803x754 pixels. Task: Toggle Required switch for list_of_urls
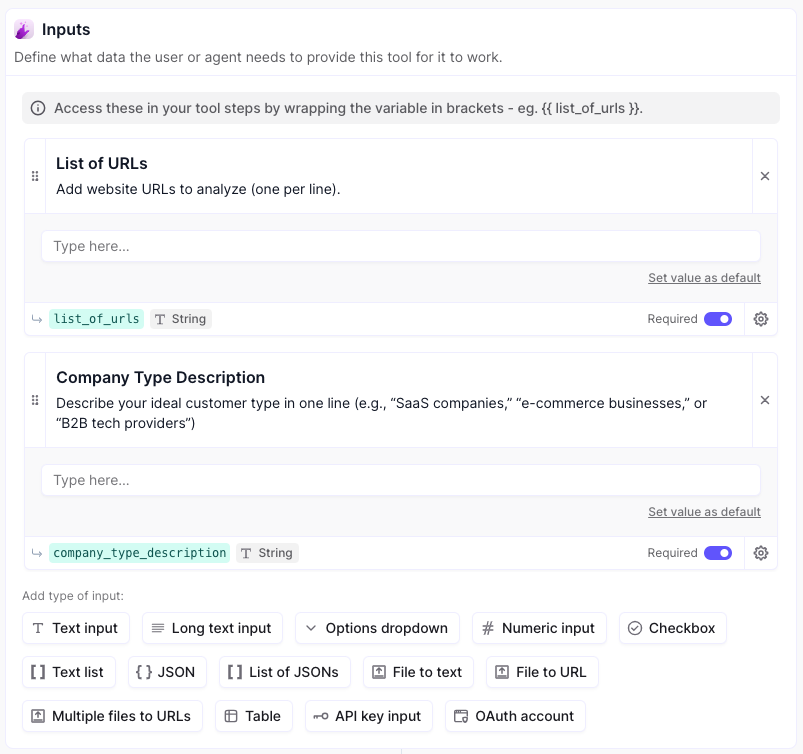(718, 319)
